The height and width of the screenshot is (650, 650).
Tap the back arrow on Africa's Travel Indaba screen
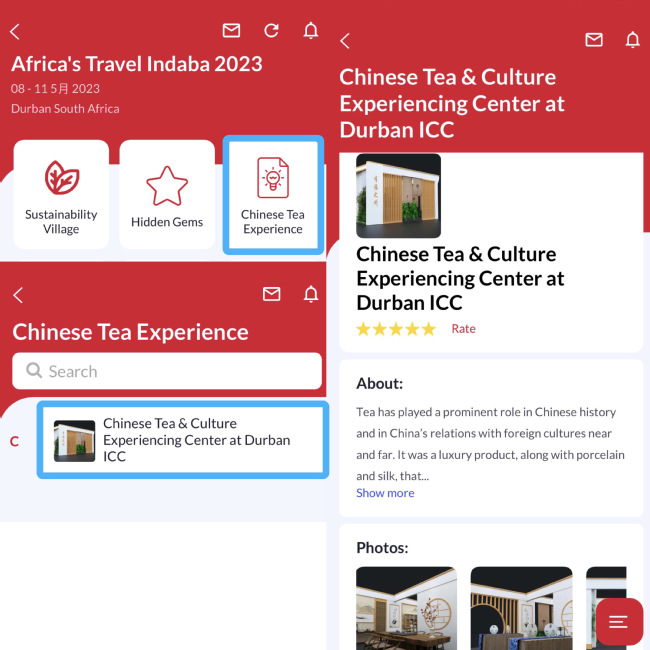point(15,32)
